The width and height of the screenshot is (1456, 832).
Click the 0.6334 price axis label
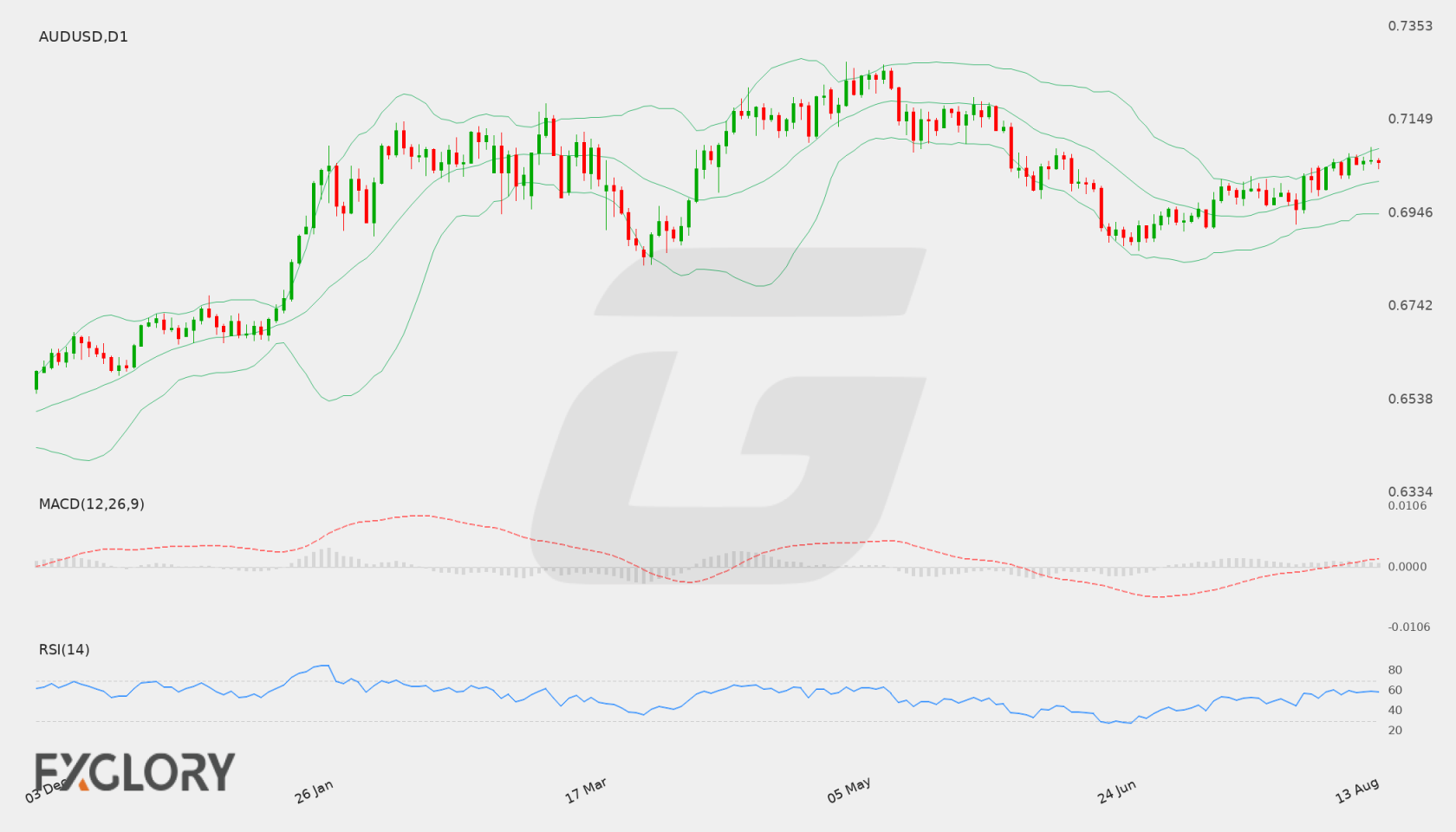pyautogui.click(x=1410, y=491)
